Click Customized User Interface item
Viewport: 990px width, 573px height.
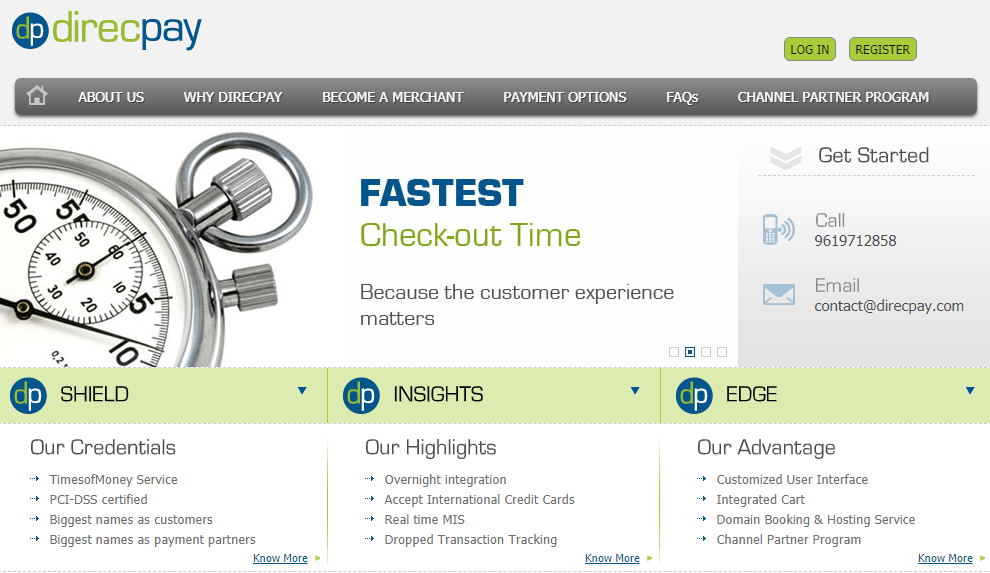point(792,480)
